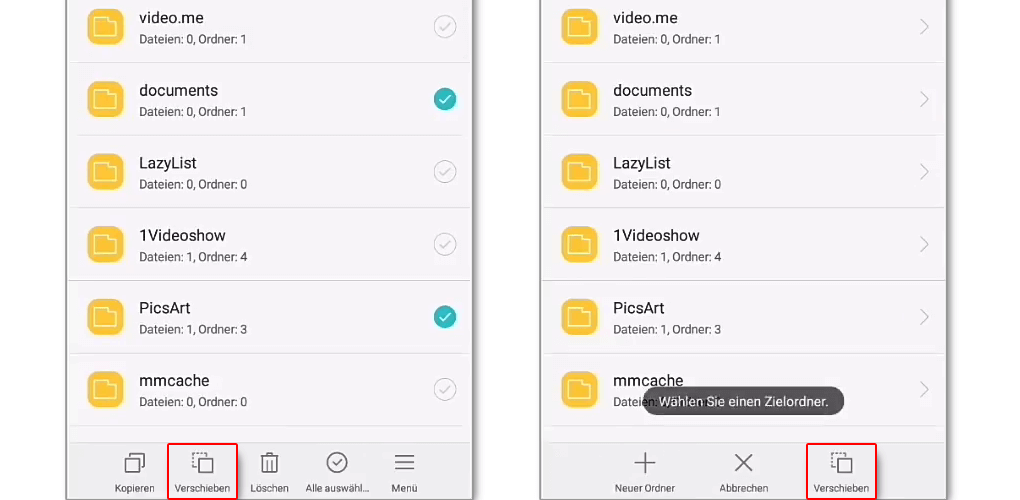1020x500 pixels.
Task: Select the video.me folder checkbox
Action: 445,27
